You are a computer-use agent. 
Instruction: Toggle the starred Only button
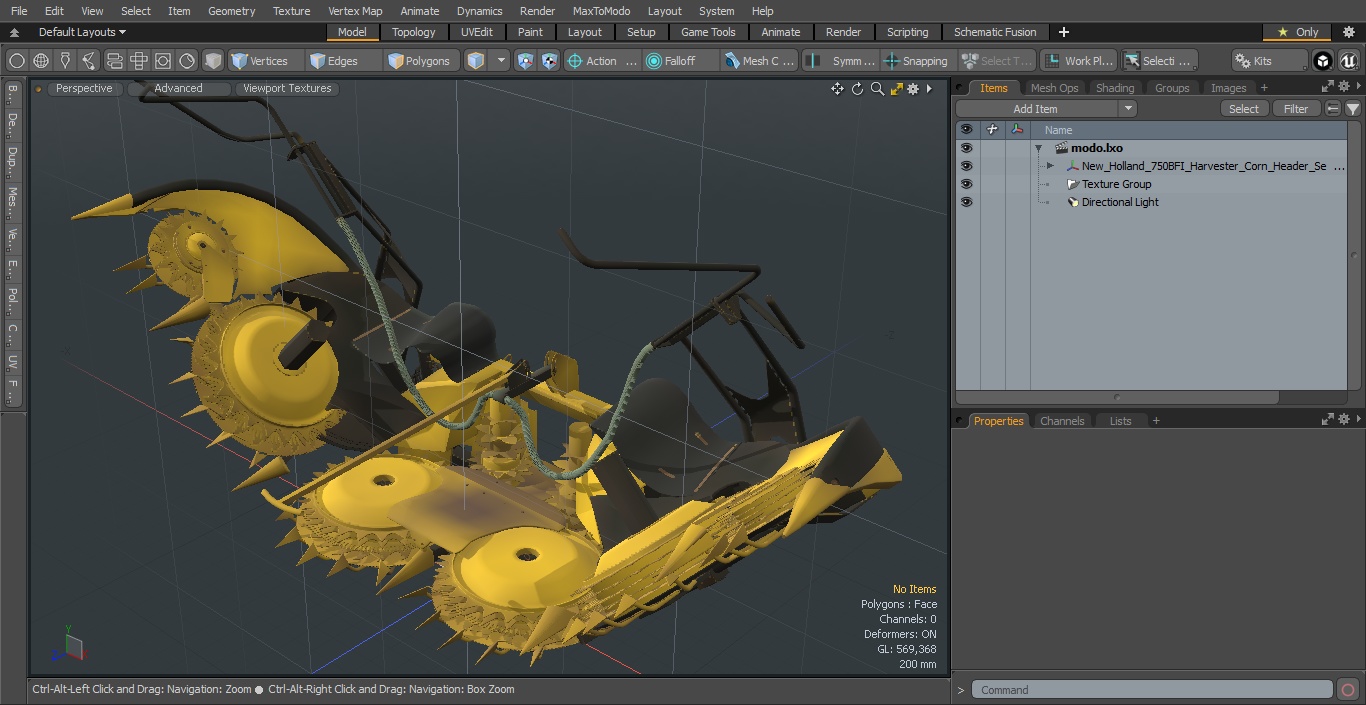(x=1297, y=32)
